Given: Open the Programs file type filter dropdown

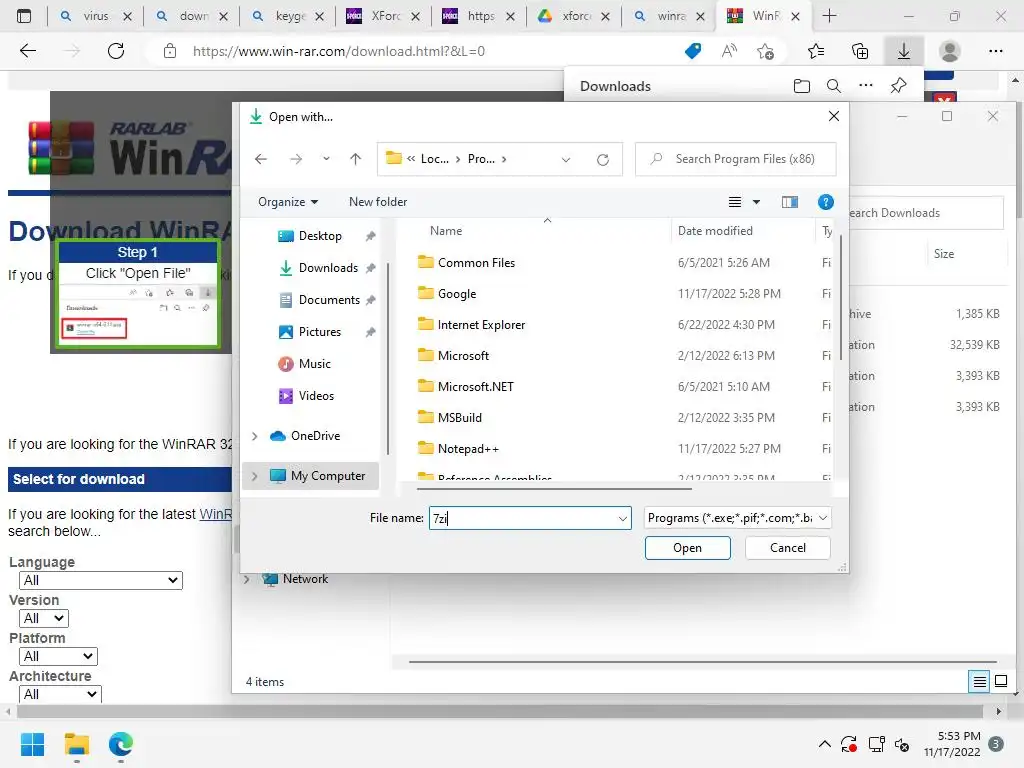Looking at the screenshot, I should (737, 518).
